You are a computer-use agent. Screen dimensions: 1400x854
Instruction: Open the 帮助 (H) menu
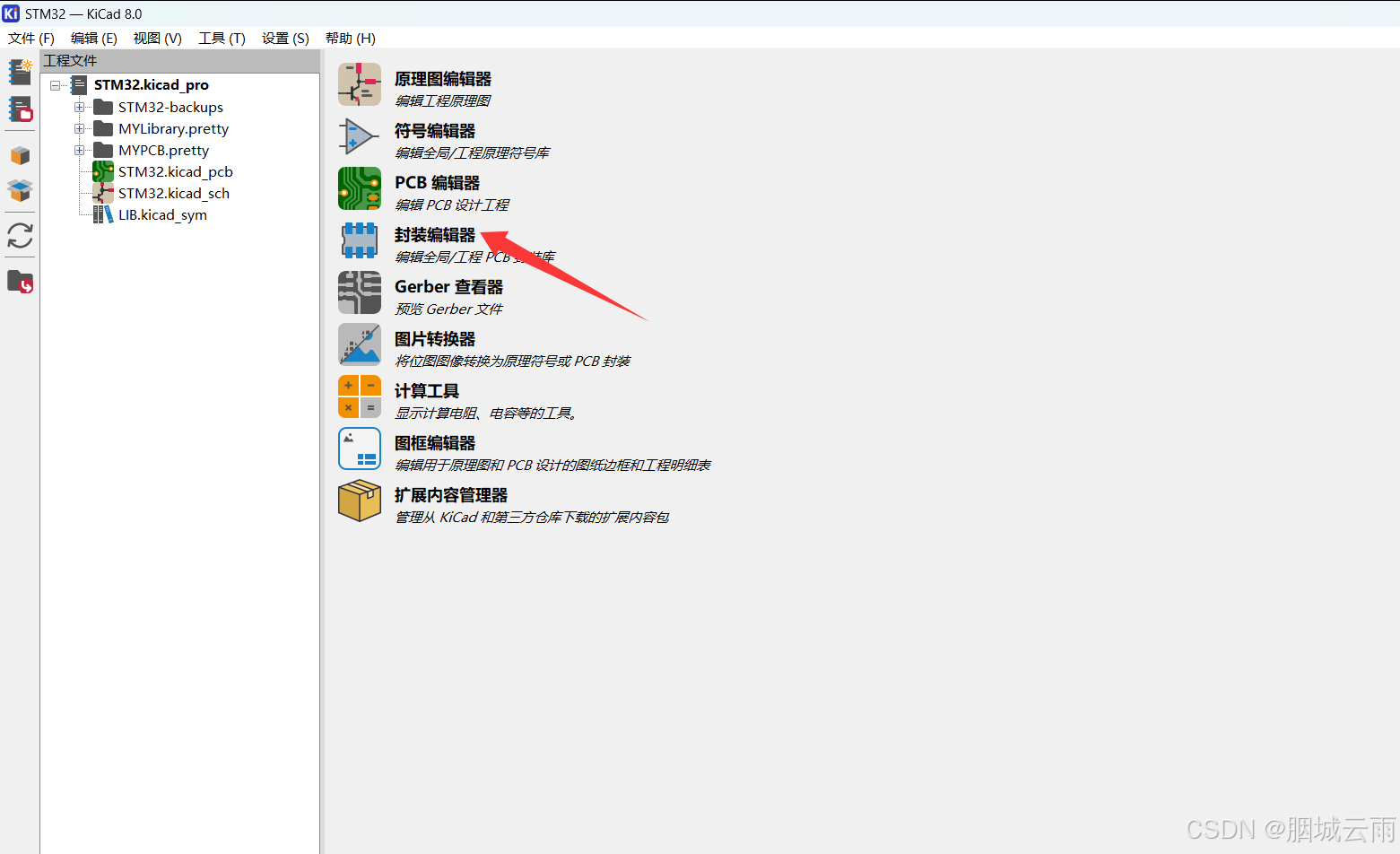tap(351, 38)
